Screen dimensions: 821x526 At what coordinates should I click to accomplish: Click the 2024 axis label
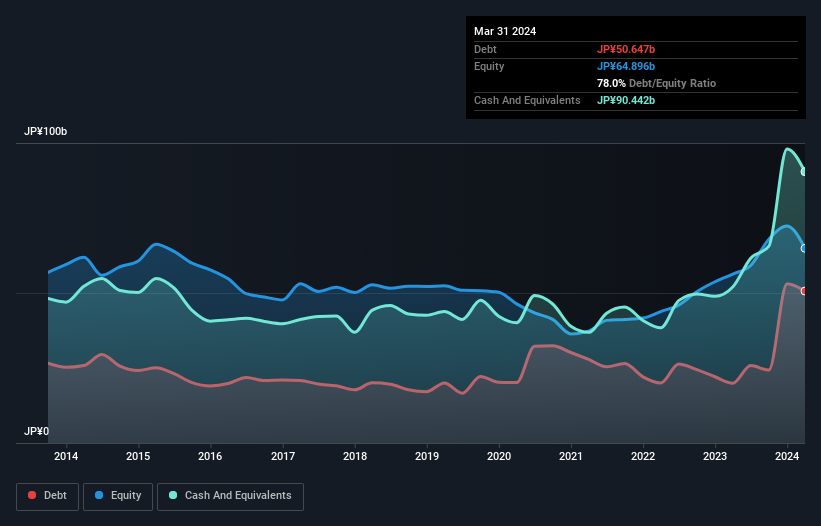tap(787, 456)
